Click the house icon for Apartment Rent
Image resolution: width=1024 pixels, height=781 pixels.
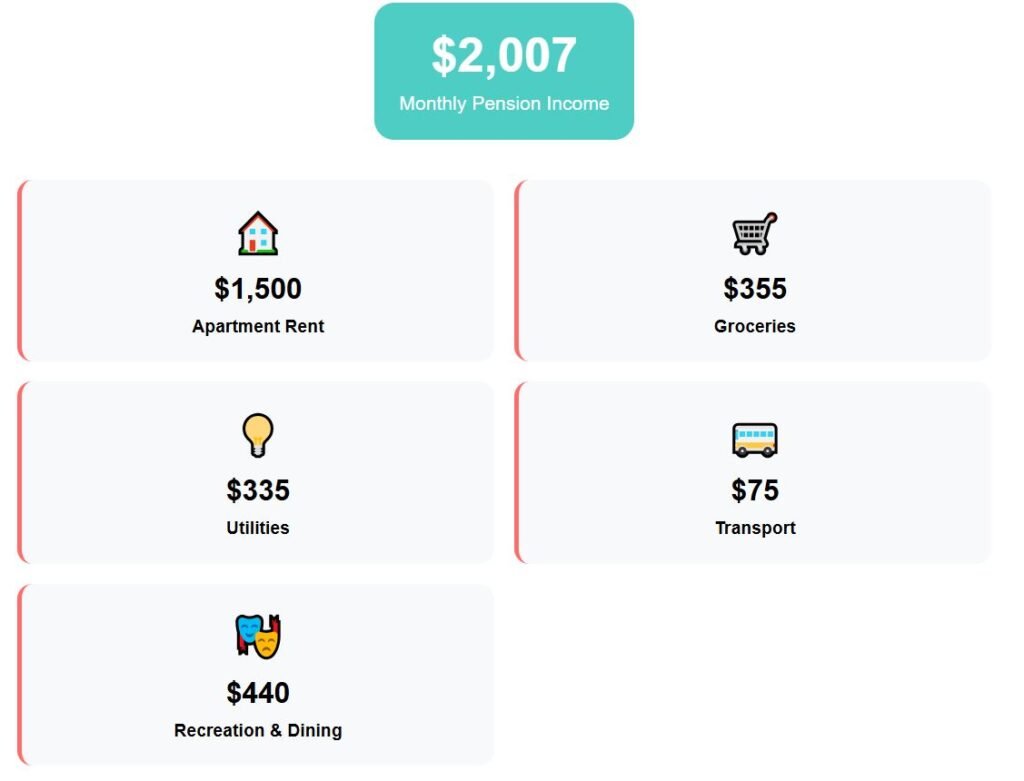pyautogui.click(x=258, y=233)
